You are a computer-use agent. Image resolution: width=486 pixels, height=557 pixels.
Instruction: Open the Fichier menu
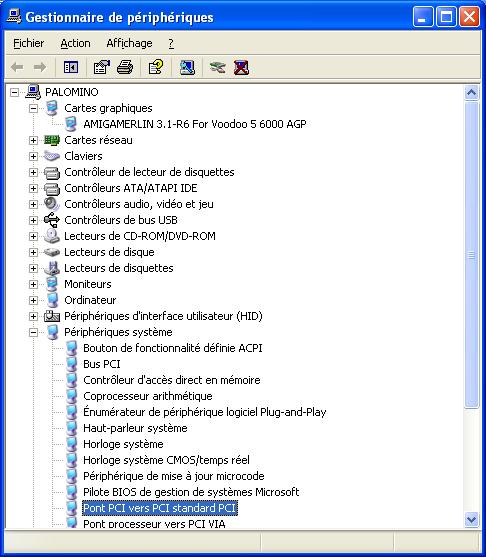[28, 43]
